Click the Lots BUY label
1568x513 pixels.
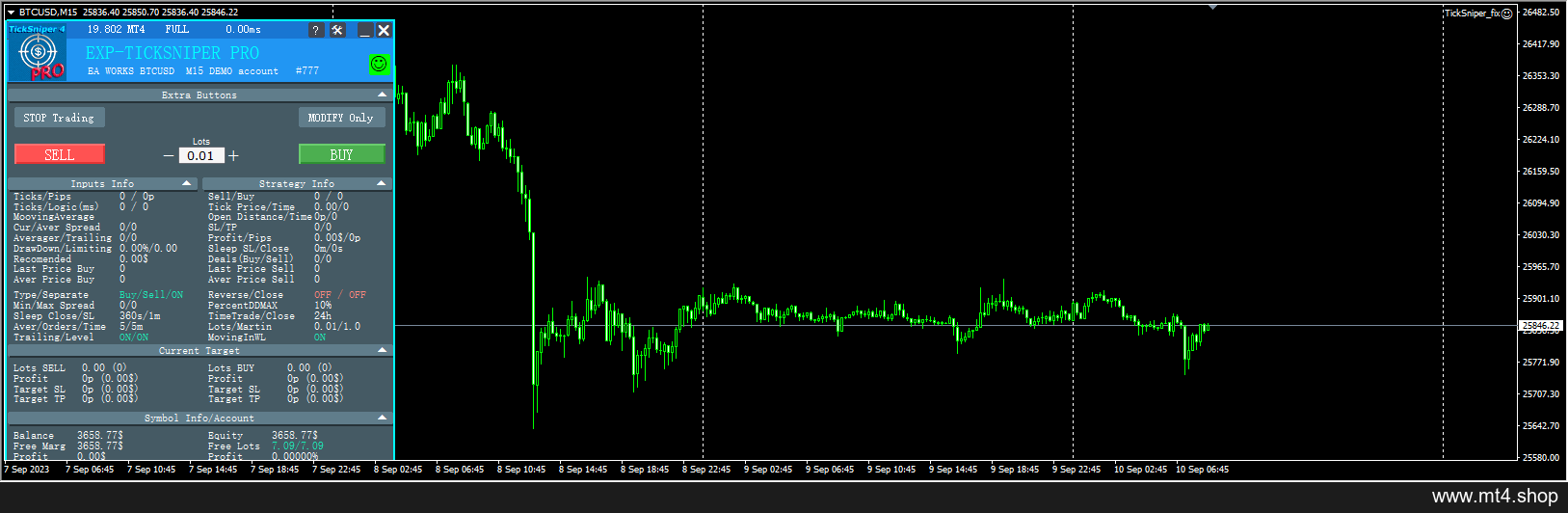(231, 368)
